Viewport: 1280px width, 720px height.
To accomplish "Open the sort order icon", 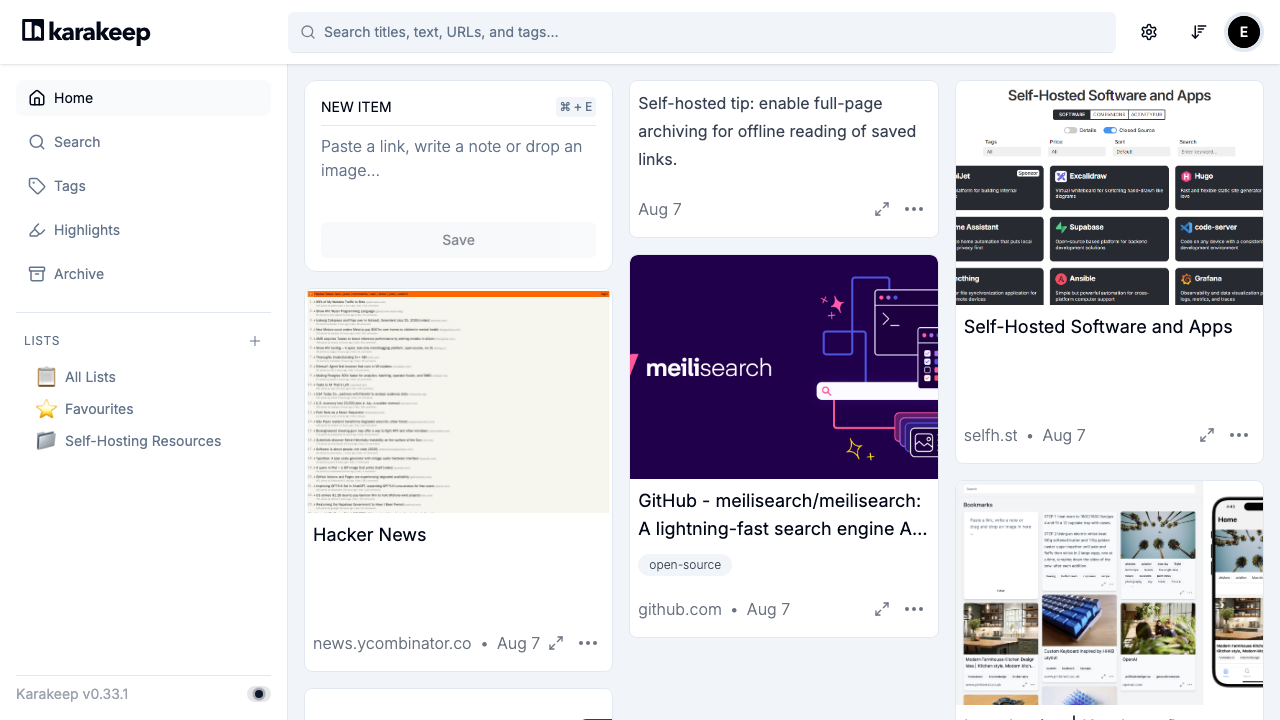I will 1198,32.
